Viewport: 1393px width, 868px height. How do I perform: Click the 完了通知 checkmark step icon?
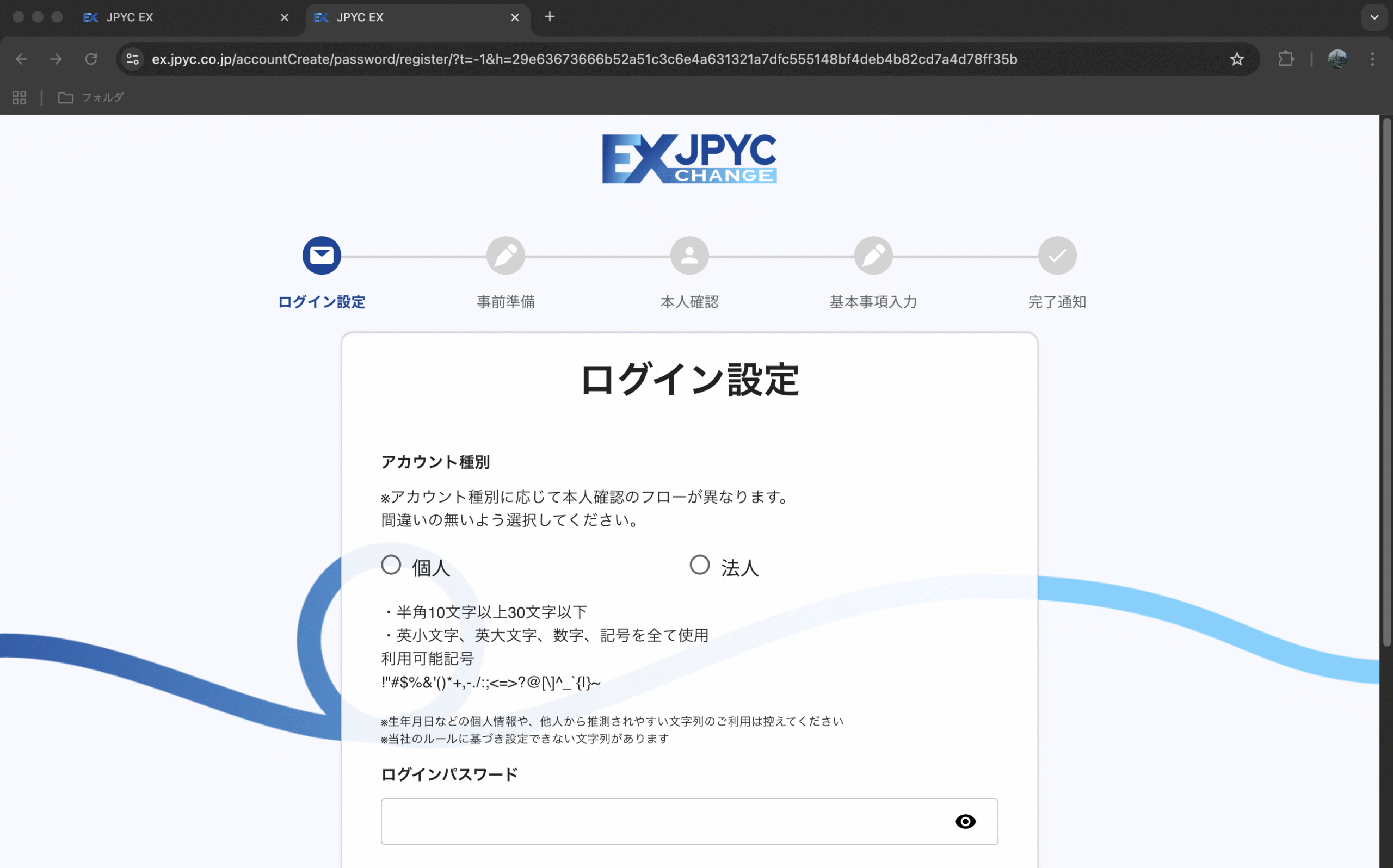(1057, 256)
